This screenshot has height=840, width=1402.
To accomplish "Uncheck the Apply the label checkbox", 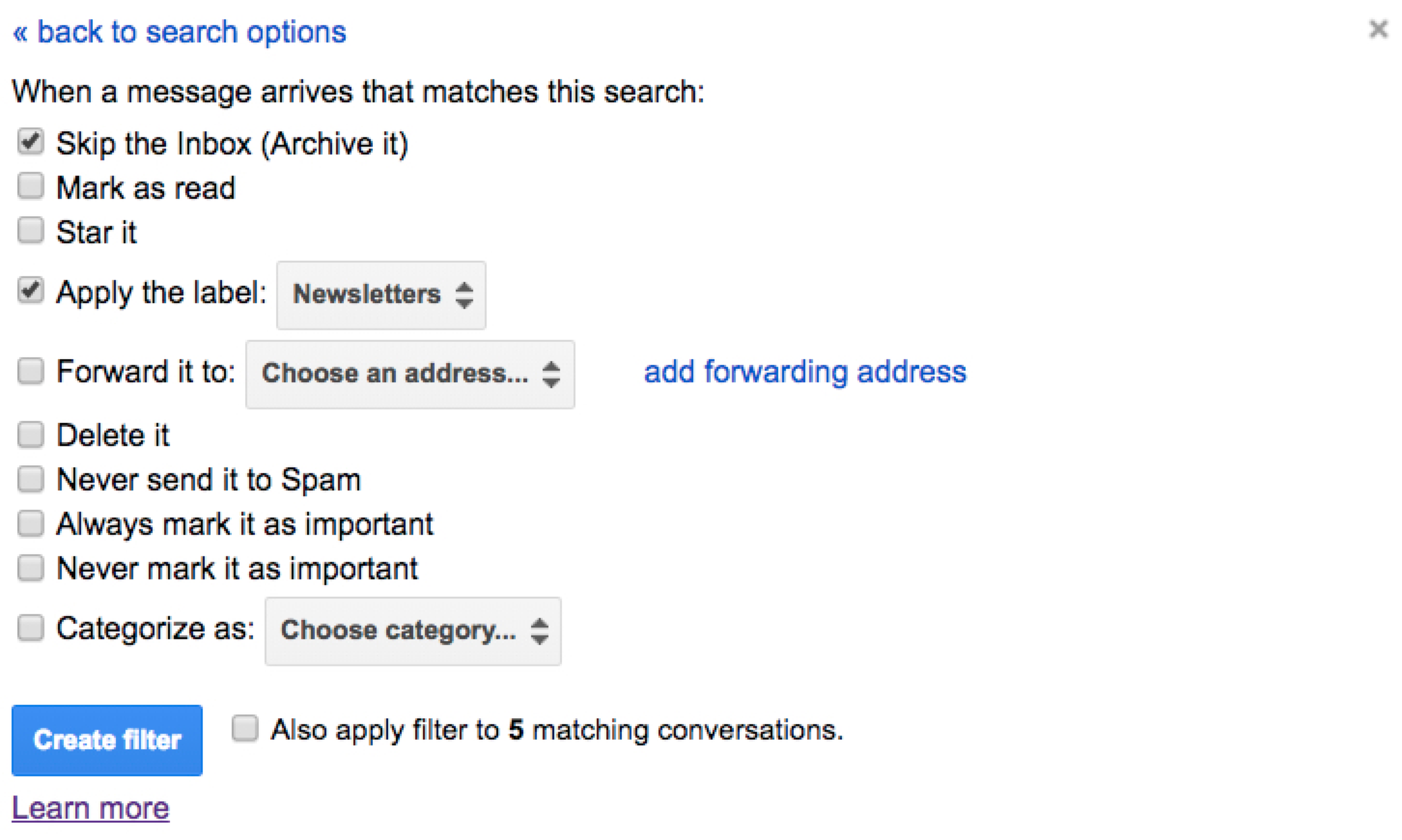I will pos(31,290).
